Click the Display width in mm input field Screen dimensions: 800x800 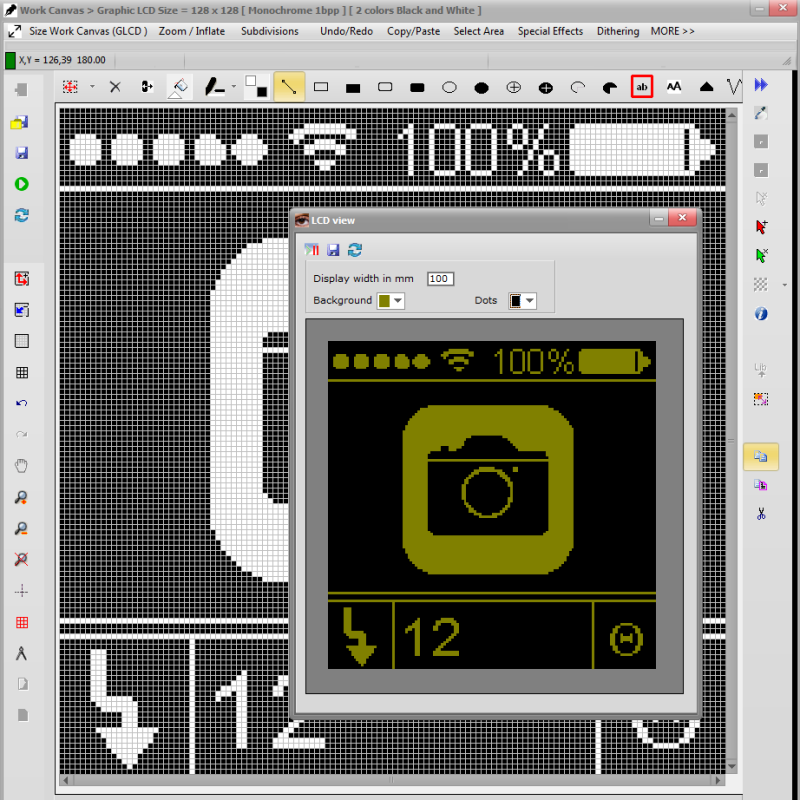(440, 278)
